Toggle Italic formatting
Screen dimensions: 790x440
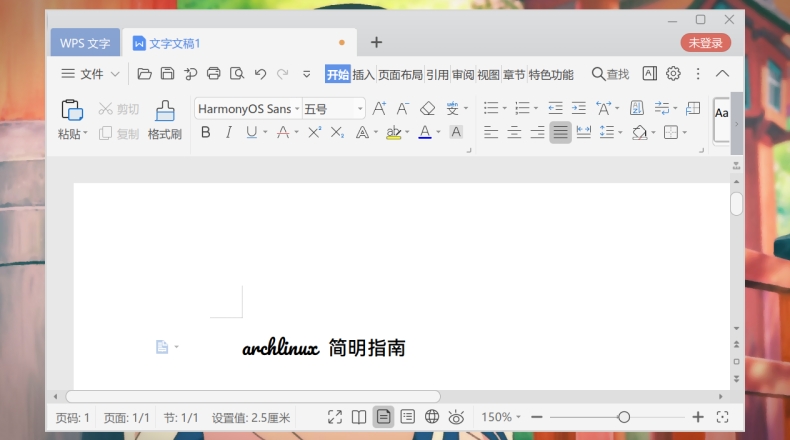point(229,133)
